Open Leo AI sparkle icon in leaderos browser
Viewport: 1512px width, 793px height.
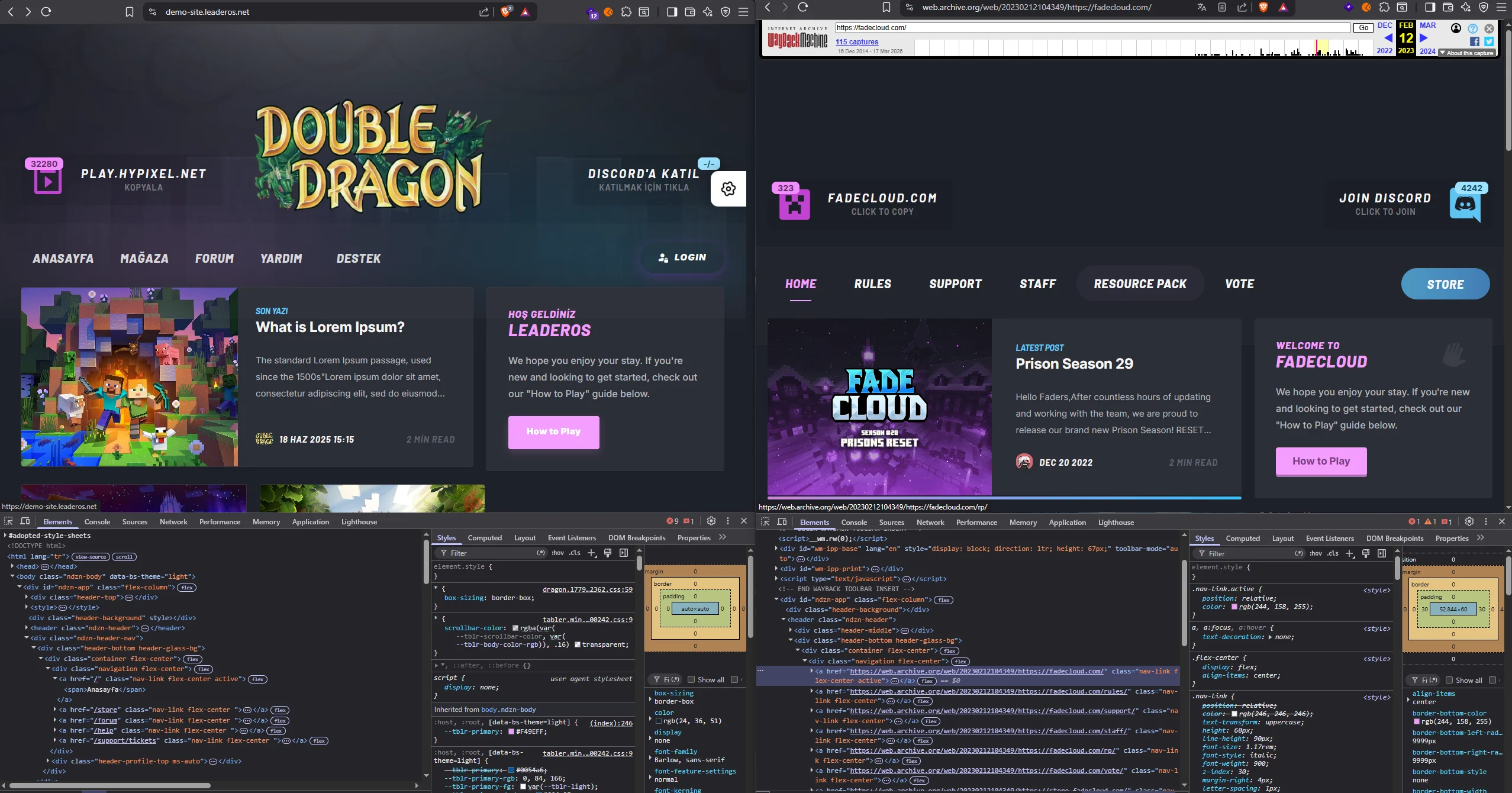pyautogui.click(x=707, y=12)
